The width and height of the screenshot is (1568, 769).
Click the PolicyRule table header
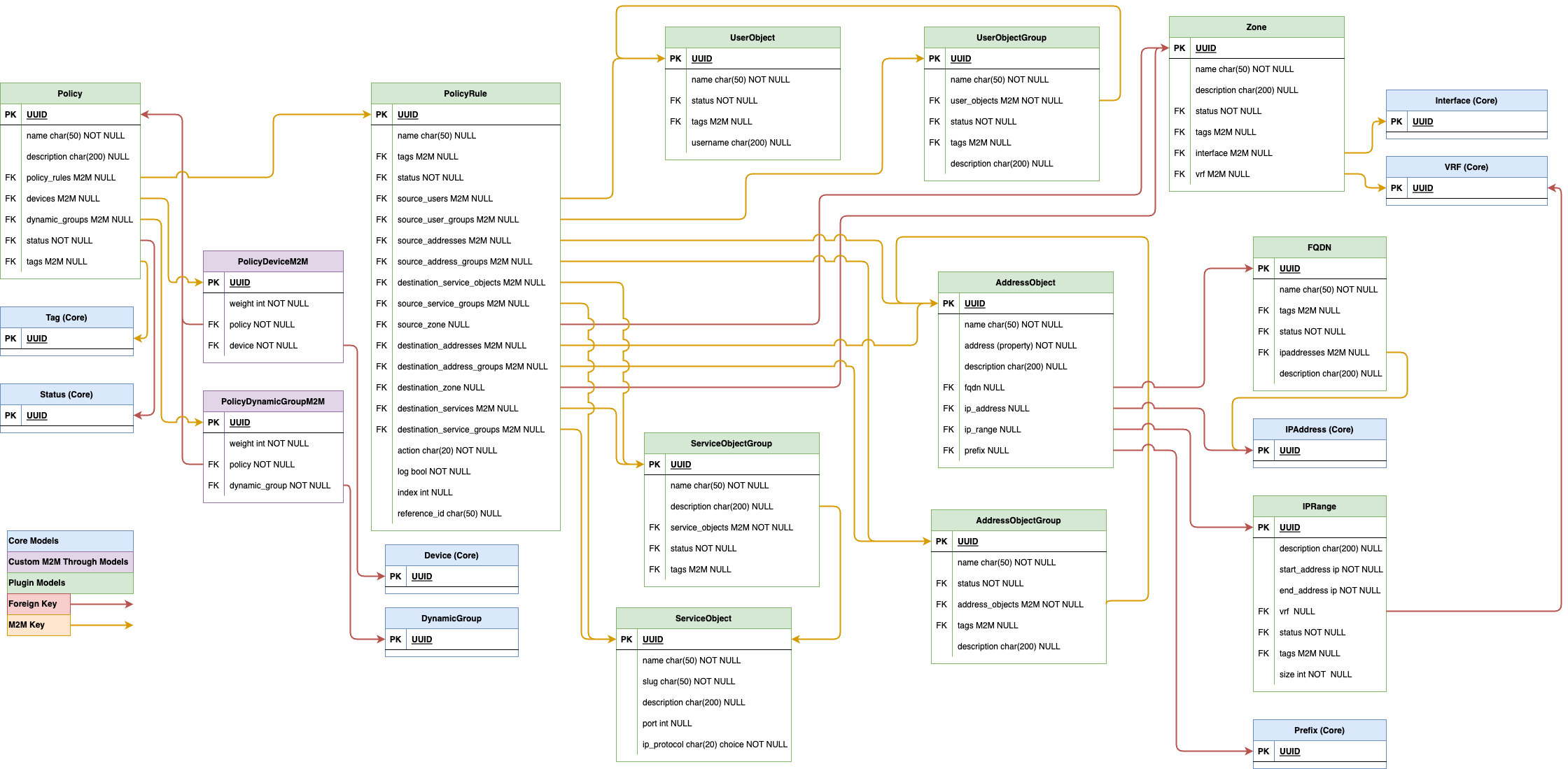pyautogui.click(x=465, y=94)
